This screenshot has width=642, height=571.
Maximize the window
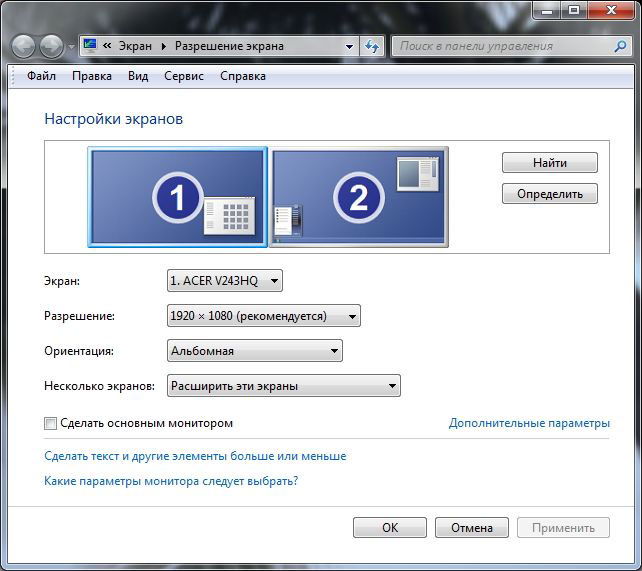574,10
